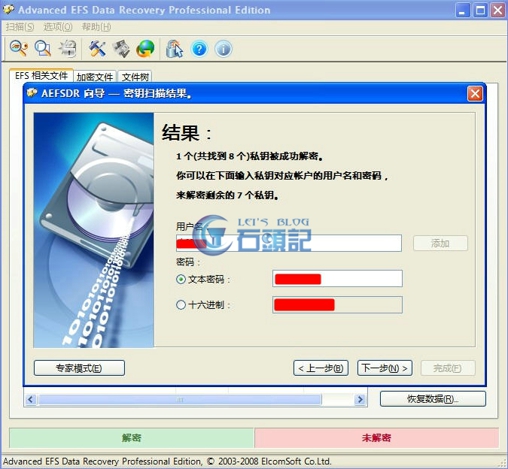Open the 选项(O) menu
Viewport: 508px width, 469px height.
[58, 27]
